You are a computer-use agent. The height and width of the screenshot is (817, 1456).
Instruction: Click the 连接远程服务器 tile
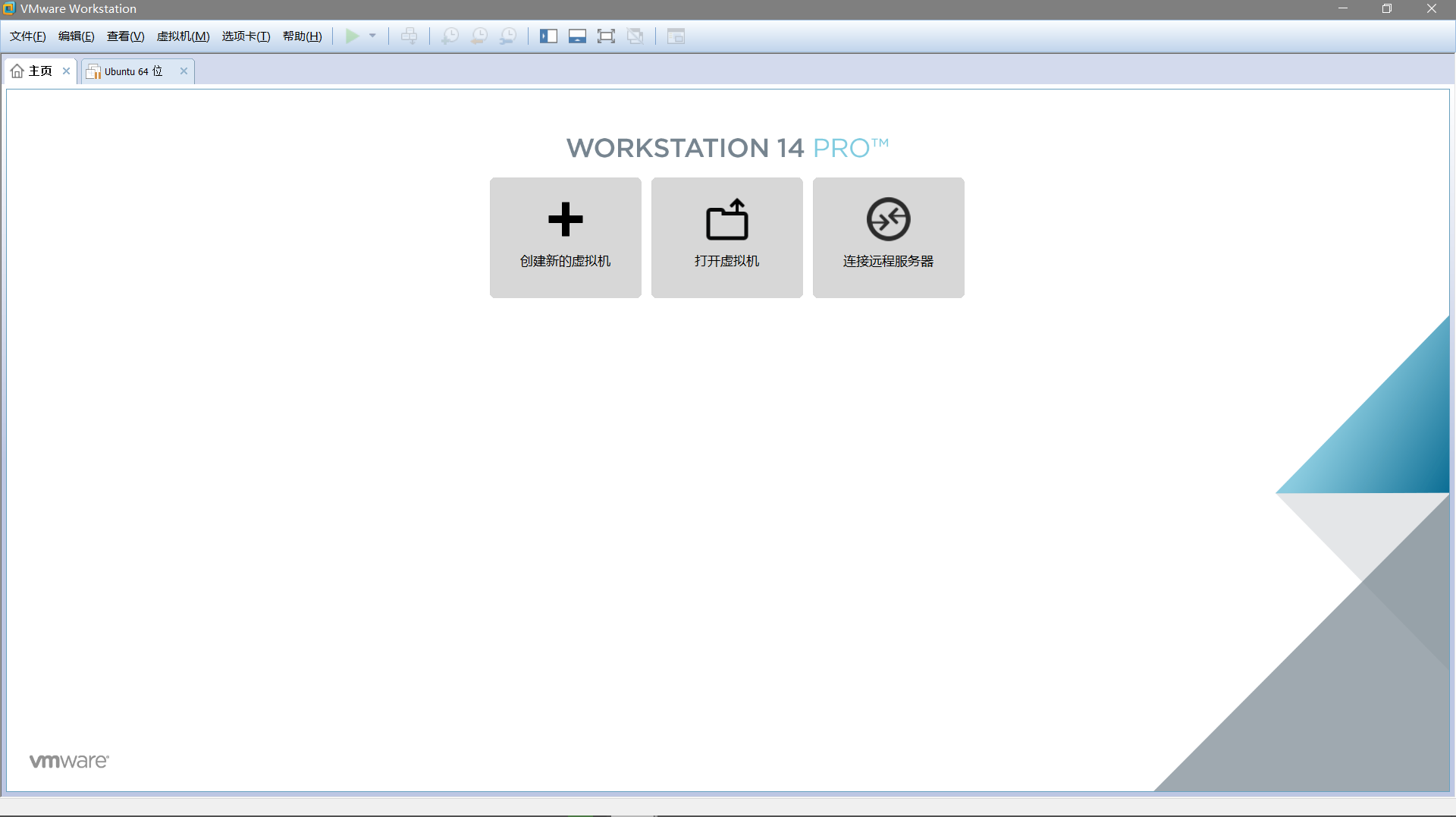click(x=888, y=237)
